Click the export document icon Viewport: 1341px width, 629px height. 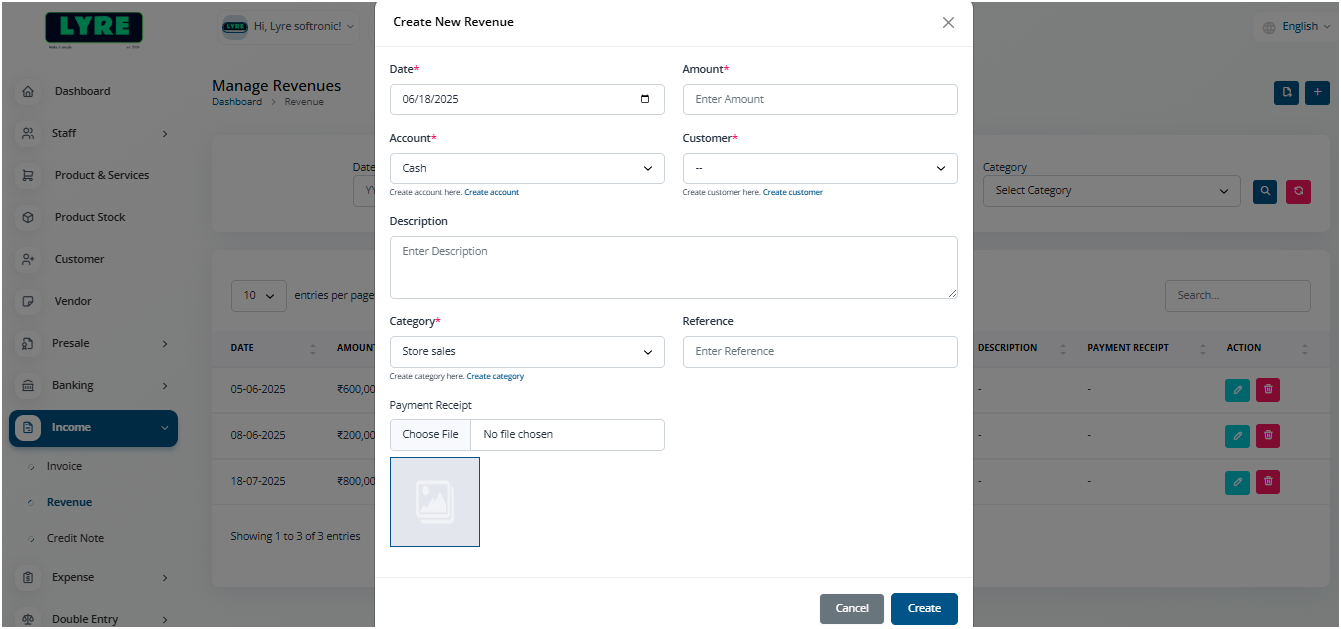(1286, 92)
